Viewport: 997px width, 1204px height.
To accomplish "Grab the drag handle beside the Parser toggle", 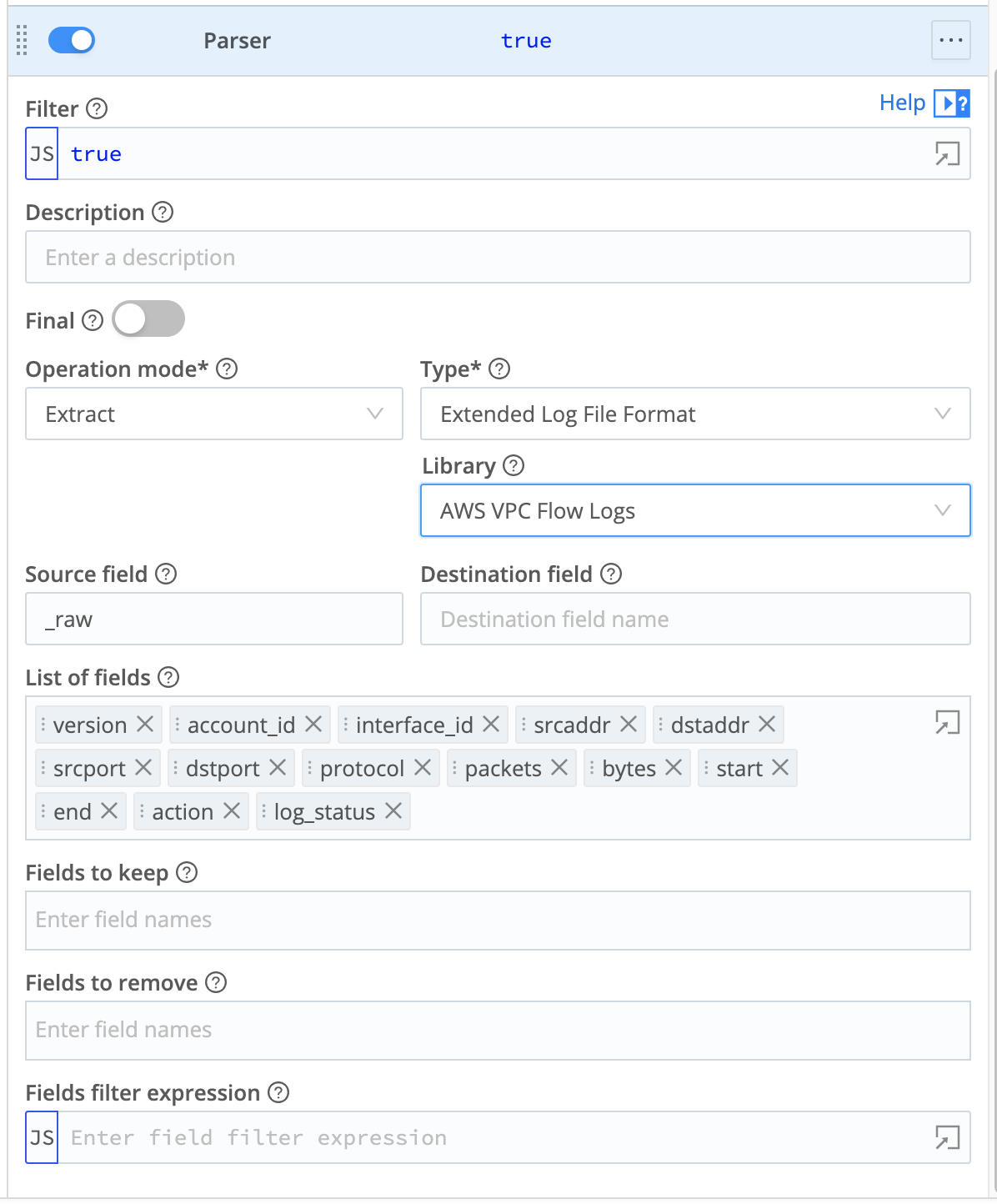I will point(22,40).
